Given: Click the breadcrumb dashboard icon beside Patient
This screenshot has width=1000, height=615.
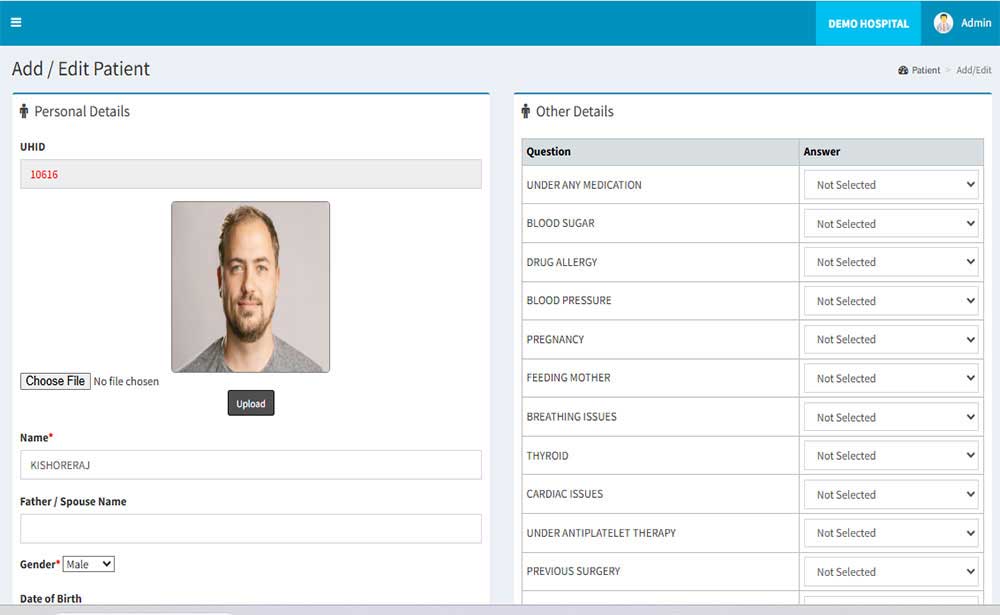Looking at the screenshot, I should point(903,71).
